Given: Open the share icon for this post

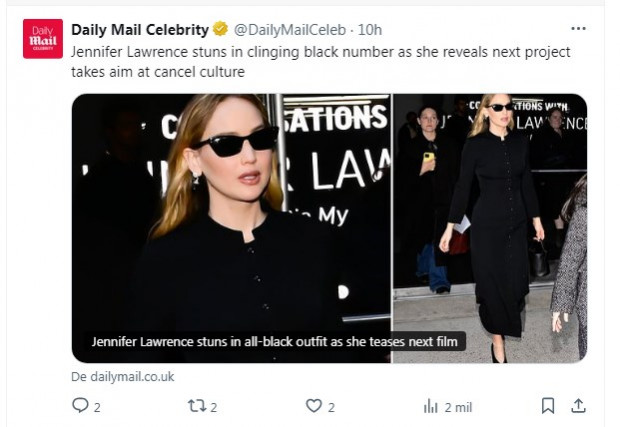Looking at the screenshot, I should pos(578,406).
